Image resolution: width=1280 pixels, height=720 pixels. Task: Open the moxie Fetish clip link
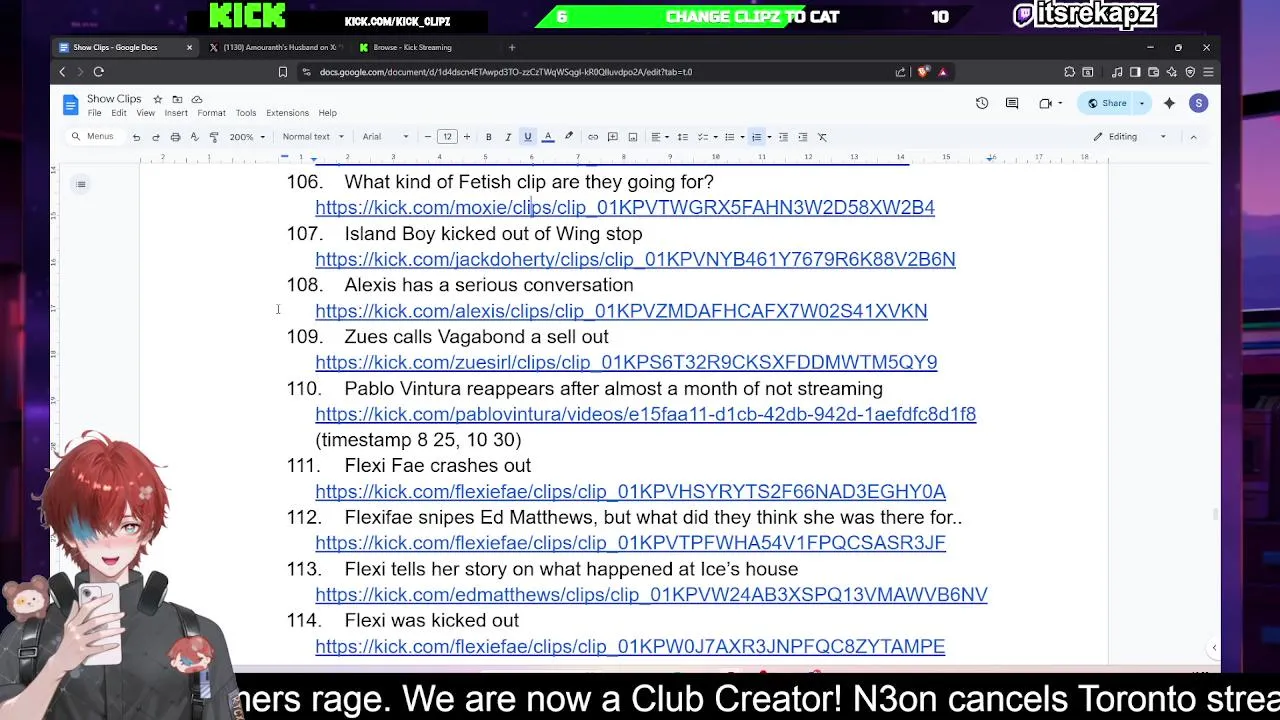click(625, 207)
